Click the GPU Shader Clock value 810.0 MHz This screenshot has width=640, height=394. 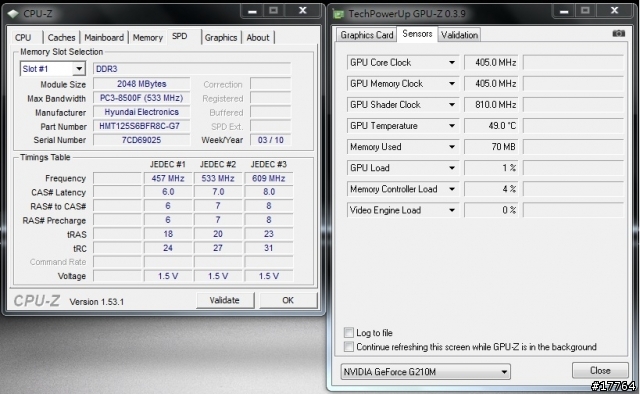(491, 105)
